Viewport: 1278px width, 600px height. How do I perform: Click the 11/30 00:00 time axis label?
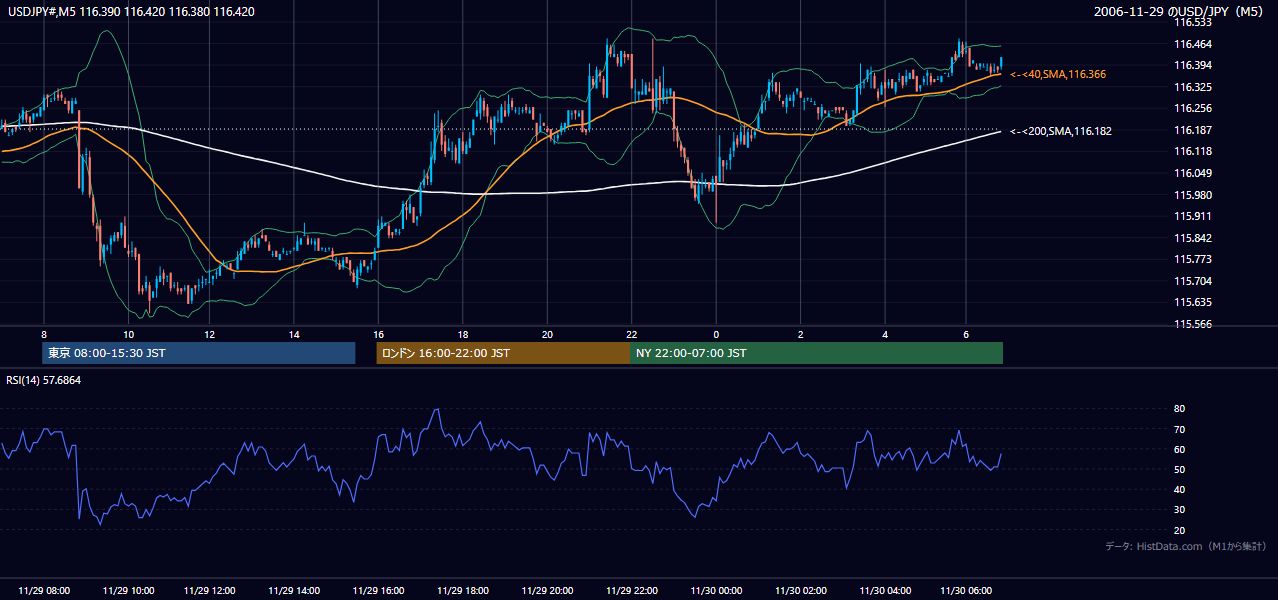pyautogui.click(x=716, y=591)
